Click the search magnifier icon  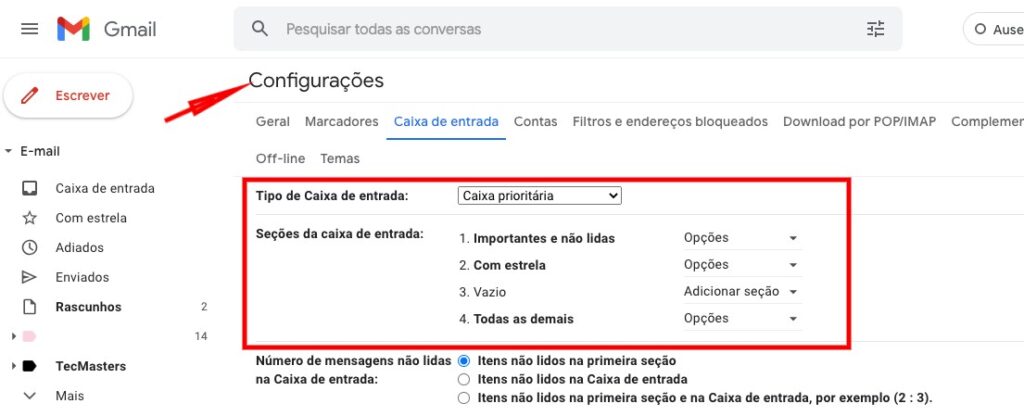click(x=260, y=29)
